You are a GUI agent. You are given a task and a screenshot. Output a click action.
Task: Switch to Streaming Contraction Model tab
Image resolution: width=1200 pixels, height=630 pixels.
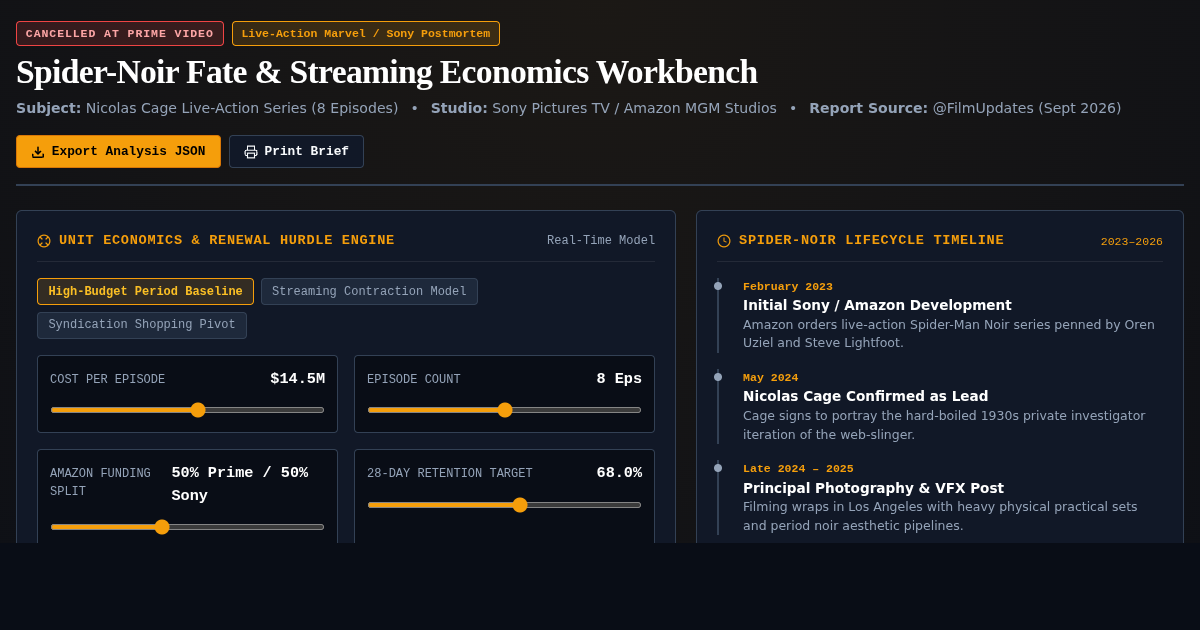coord(369,291)
